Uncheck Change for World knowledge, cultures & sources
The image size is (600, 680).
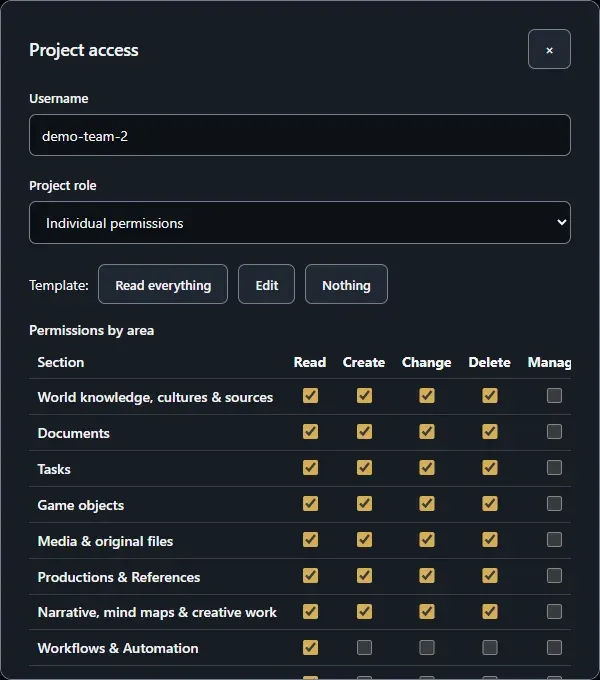pyautogui.click(x=427, y=396)
